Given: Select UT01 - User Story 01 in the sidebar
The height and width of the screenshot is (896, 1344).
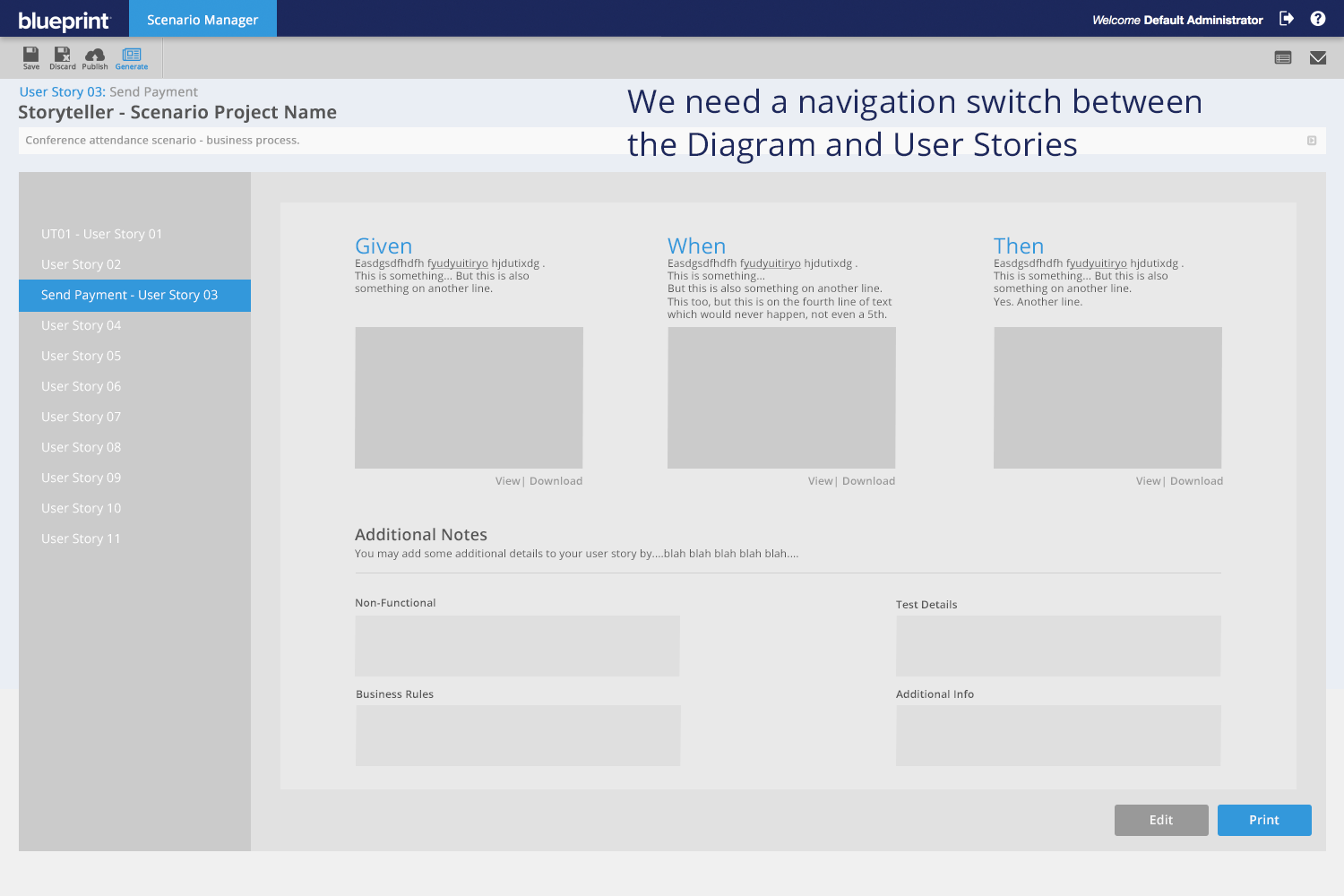Looking at the screenshot, I should coord(134,234).
